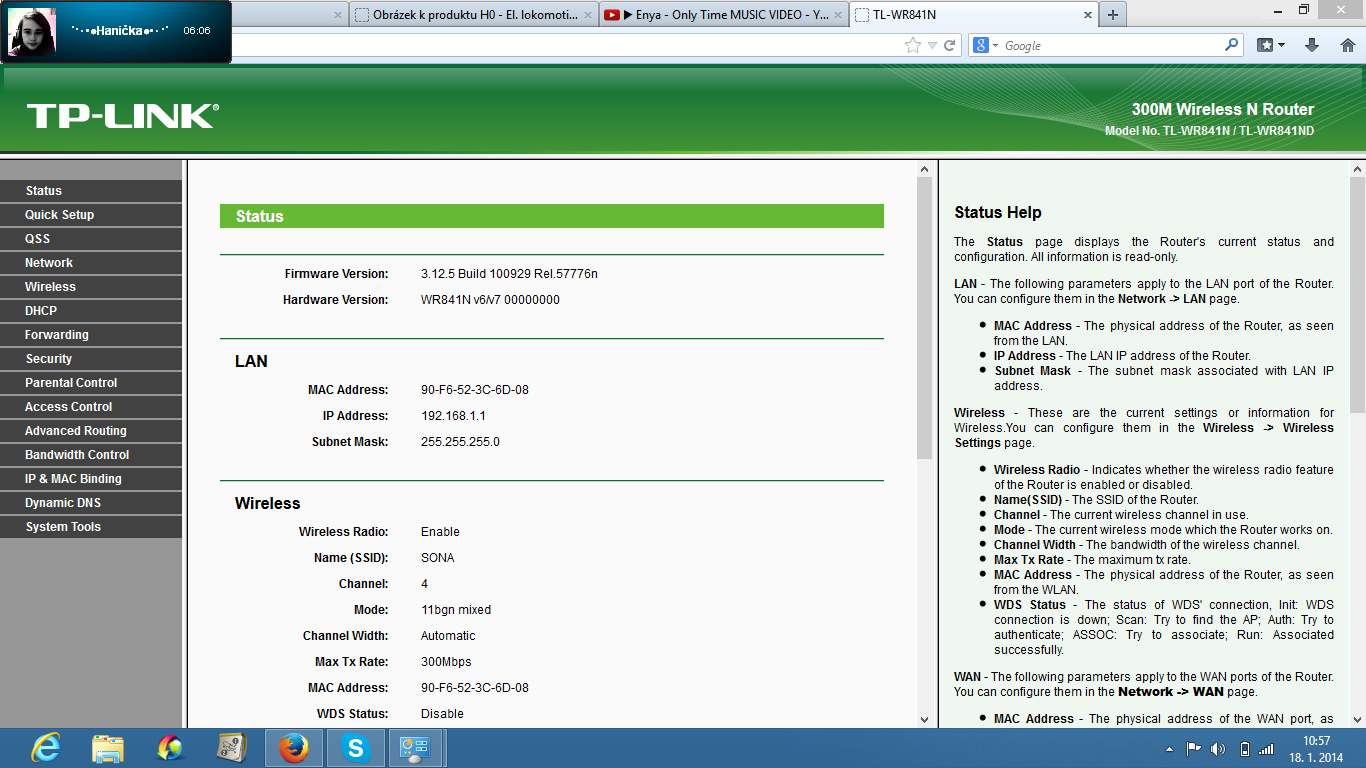The width and height of the screenshot is (1366, 768).
Task: Click the mode value 11bgn mixed
Action: coord(456,610)
